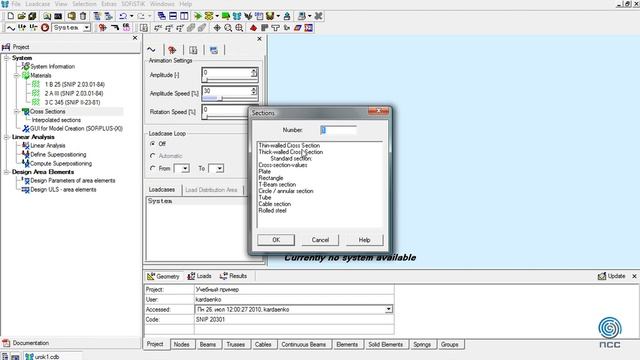
Task: Click the green arrow run icon
Action: point(198,16)
